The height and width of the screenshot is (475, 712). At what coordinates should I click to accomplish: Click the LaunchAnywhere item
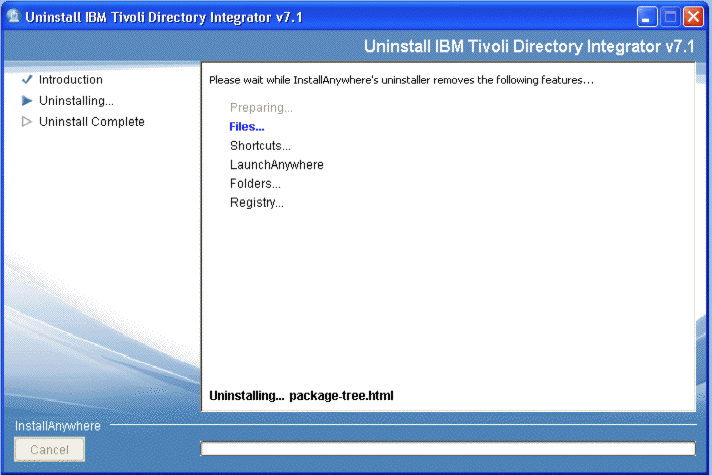277,165
